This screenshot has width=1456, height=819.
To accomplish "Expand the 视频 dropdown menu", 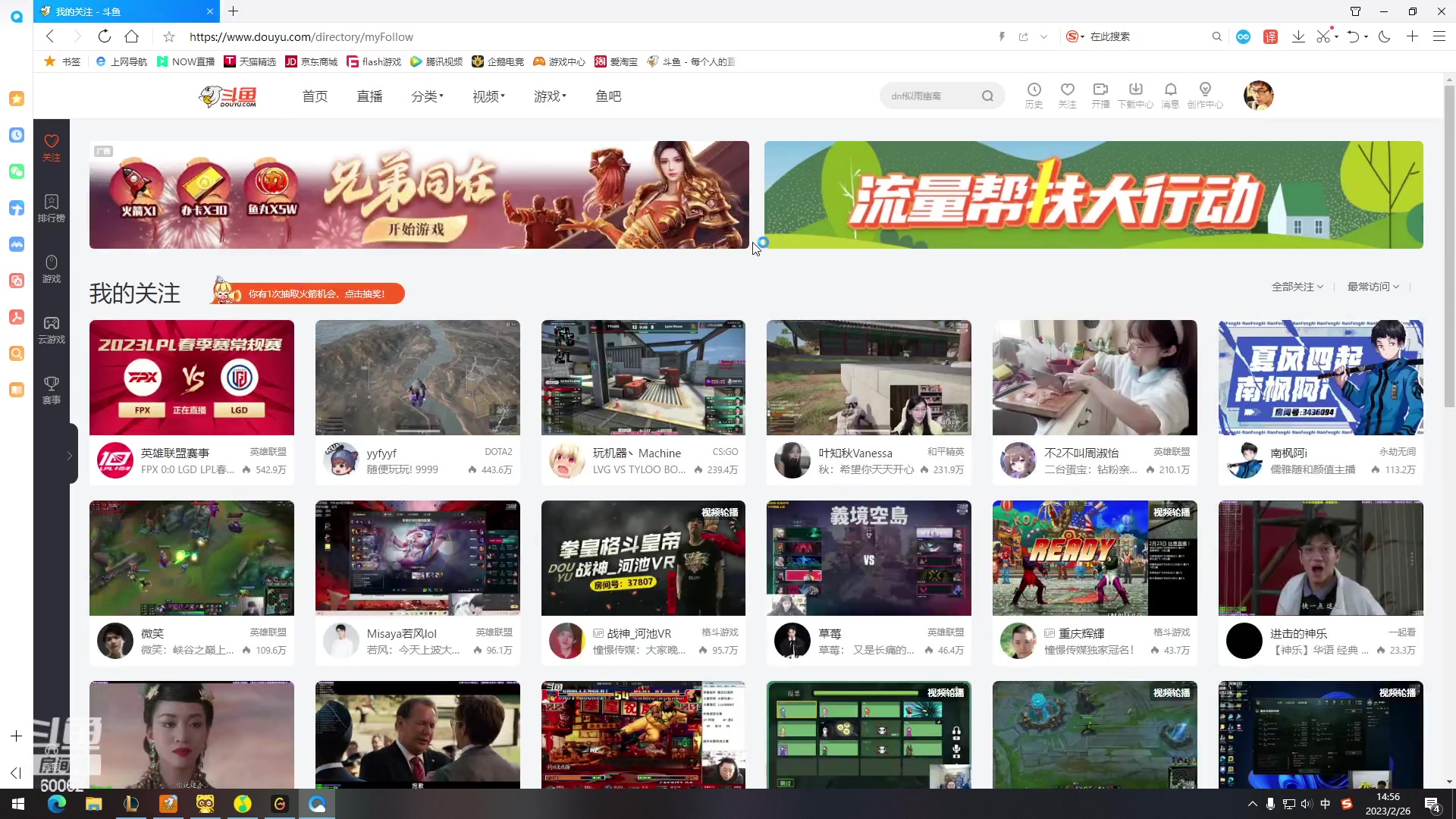I will (488, 96).
